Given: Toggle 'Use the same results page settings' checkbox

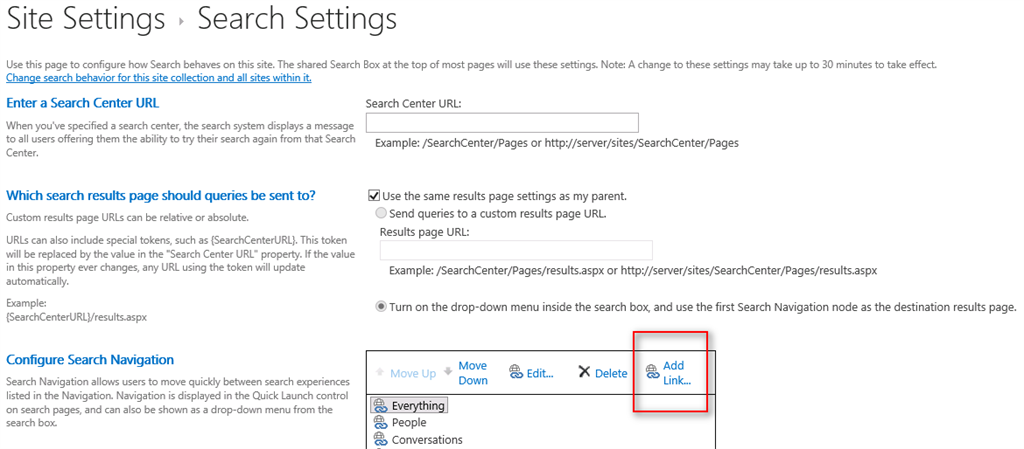Looking at the screenshot, I should point(375,196).
